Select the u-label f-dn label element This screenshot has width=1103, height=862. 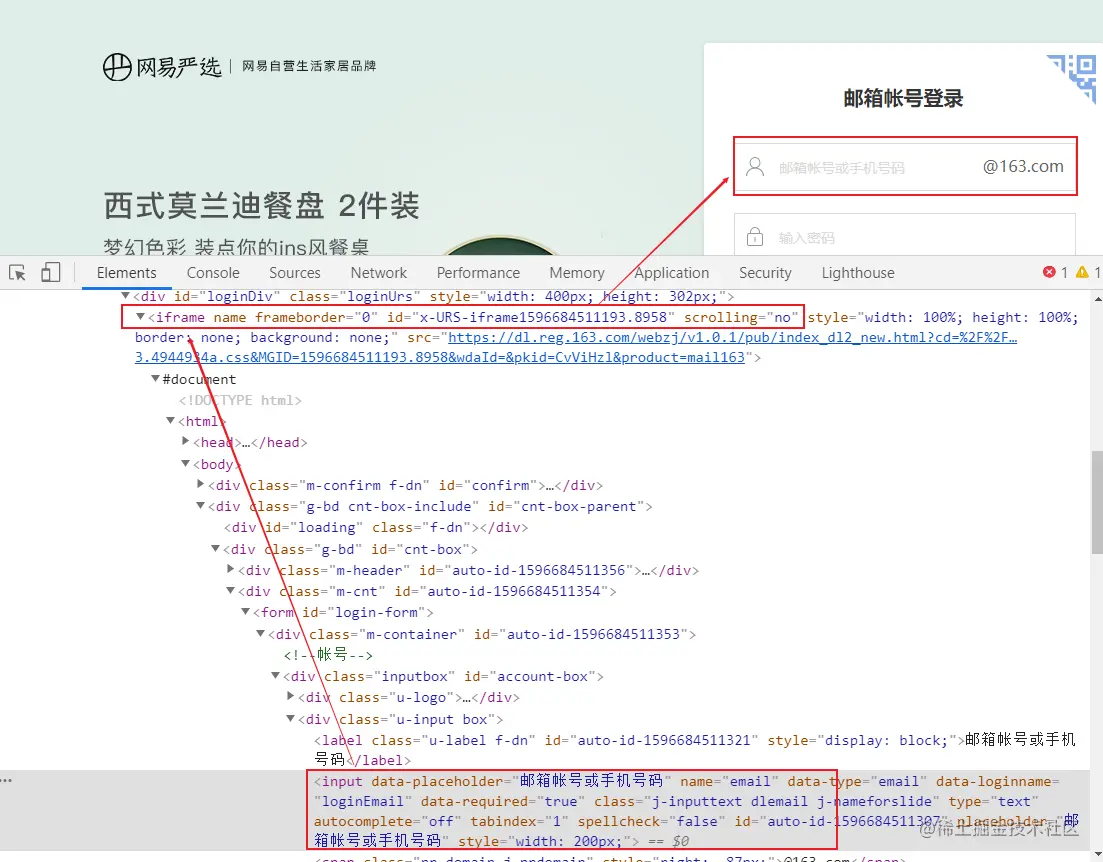point(695,750)
